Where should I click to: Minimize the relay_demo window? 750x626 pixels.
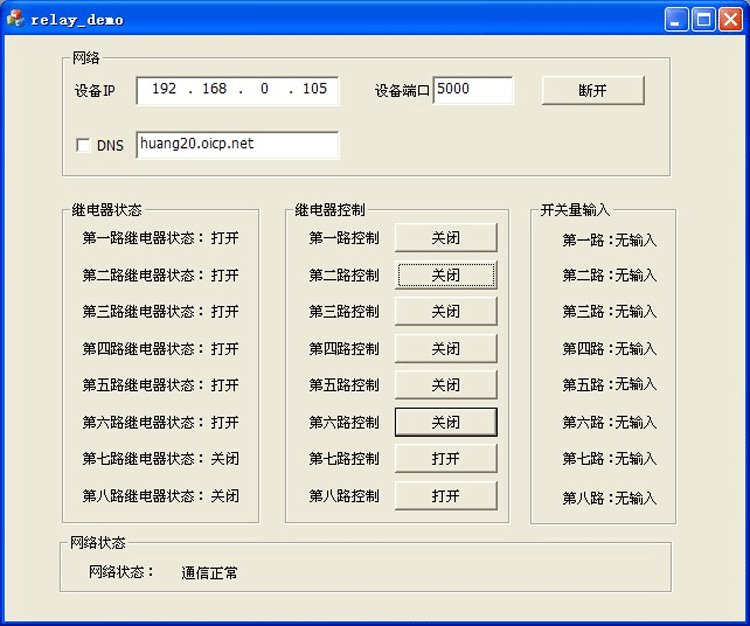pyautogui.click(x=678, y=19)
